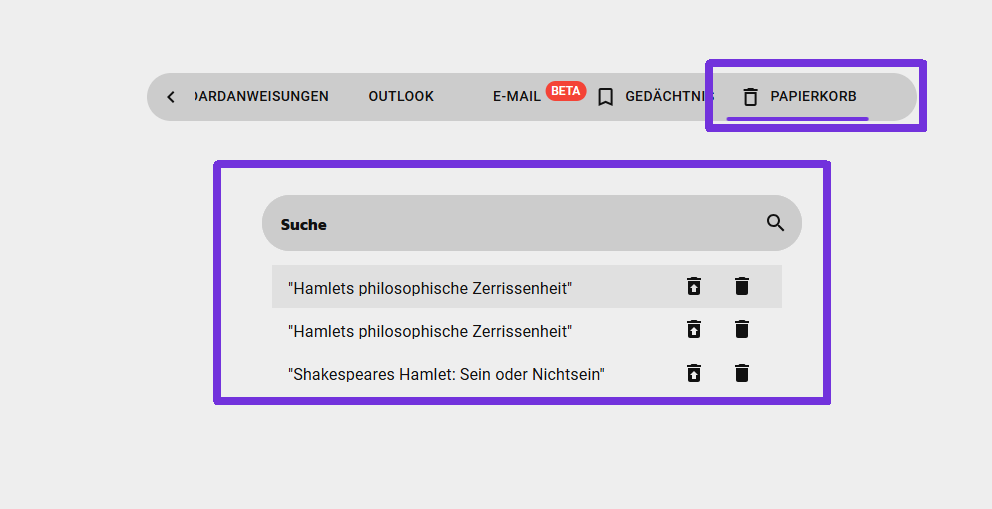Click the left chevron to scroll tabs back
The height and width of the screenshot is (509, 992).
171,97
